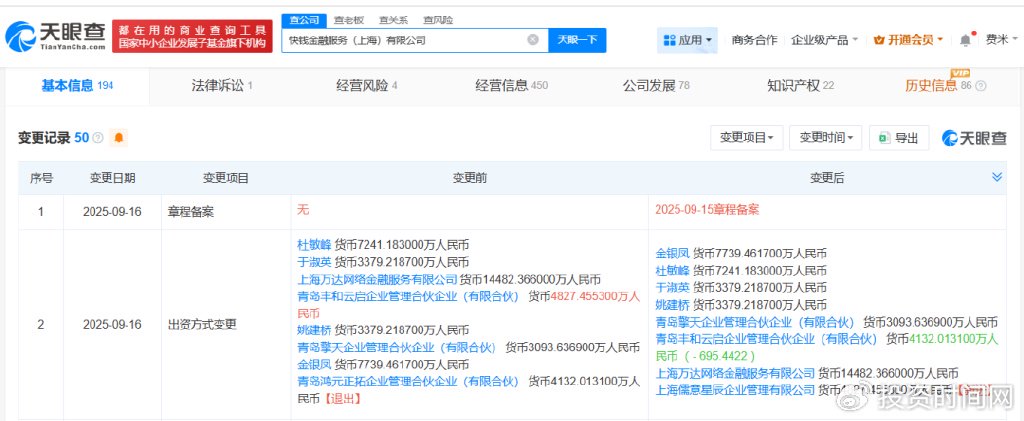Open the help icon beside 历史信息 86
The height and width of the screenshot is (421, 1024).
click(x=980, y=86)
